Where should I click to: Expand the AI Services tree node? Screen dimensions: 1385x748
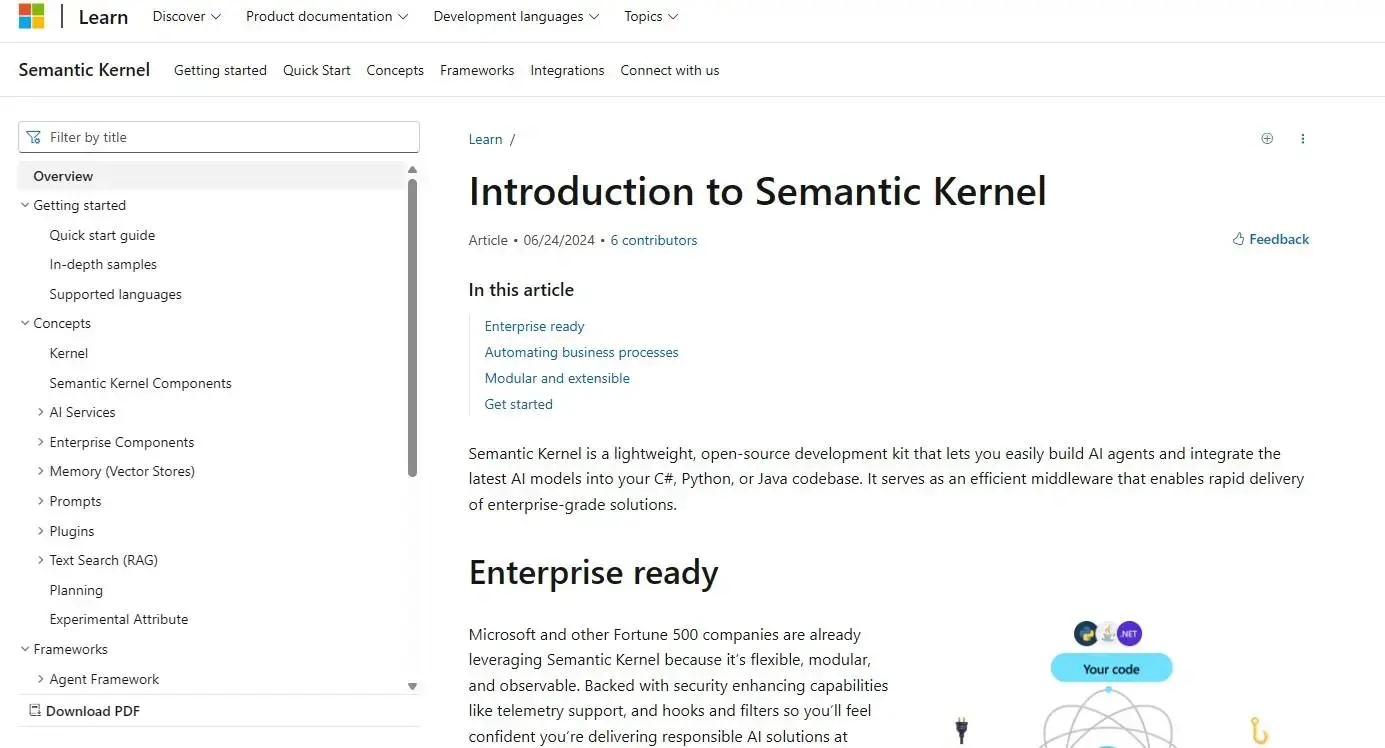tap(41, 412)
